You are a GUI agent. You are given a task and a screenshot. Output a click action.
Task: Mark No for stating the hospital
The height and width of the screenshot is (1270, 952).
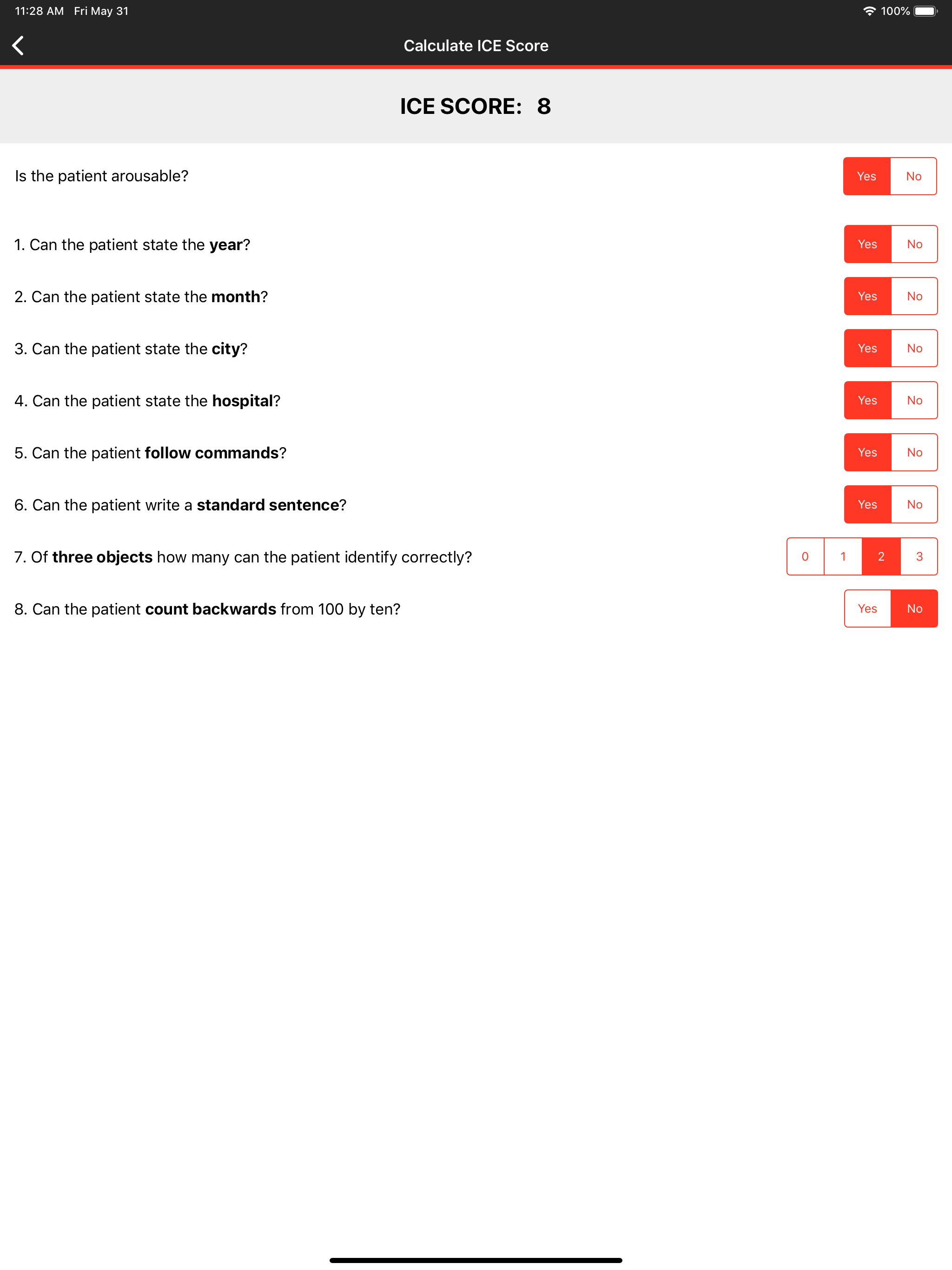click(915, 400)
